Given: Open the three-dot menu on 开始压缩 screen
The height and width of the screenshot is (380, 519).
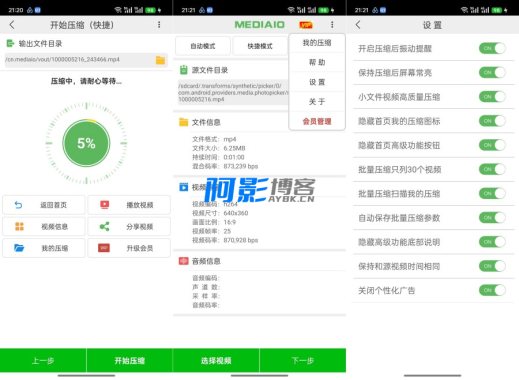Looking at the screenshot, I should (159, 25).
